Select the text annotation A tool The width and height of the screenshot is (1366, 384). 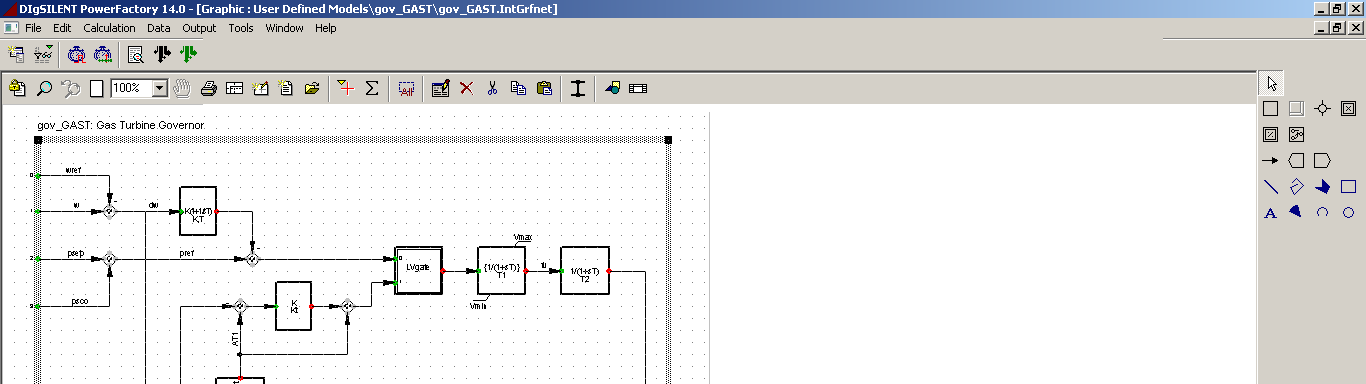point(1270,212)
